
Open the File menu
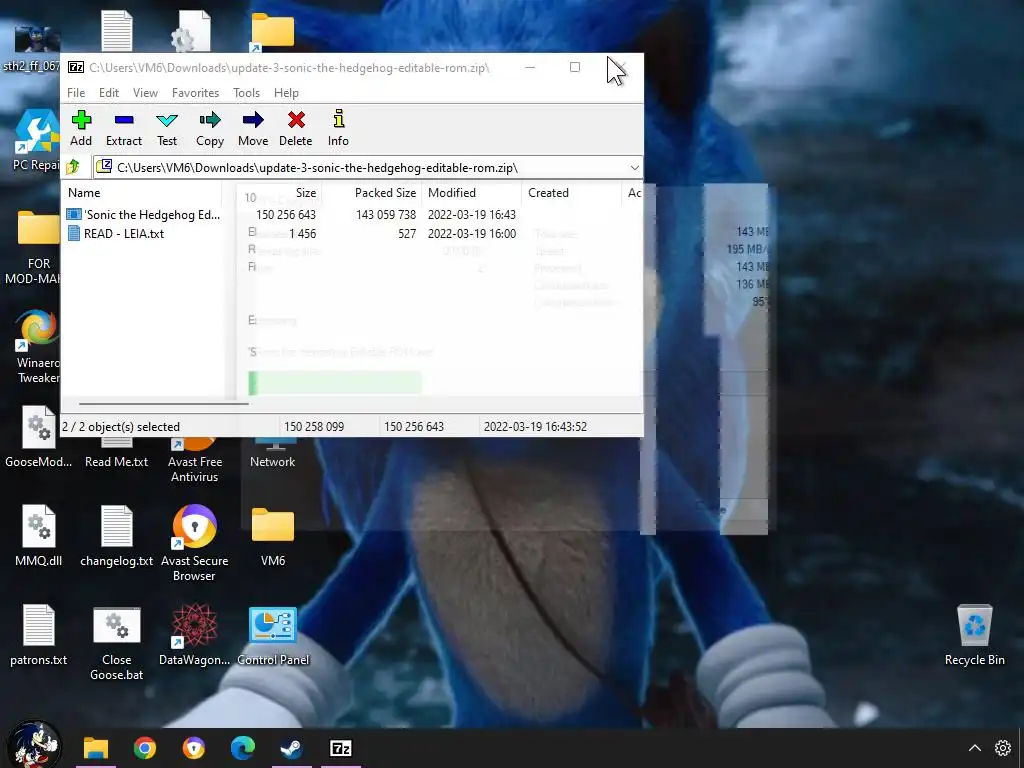click(x=76, y=93)
